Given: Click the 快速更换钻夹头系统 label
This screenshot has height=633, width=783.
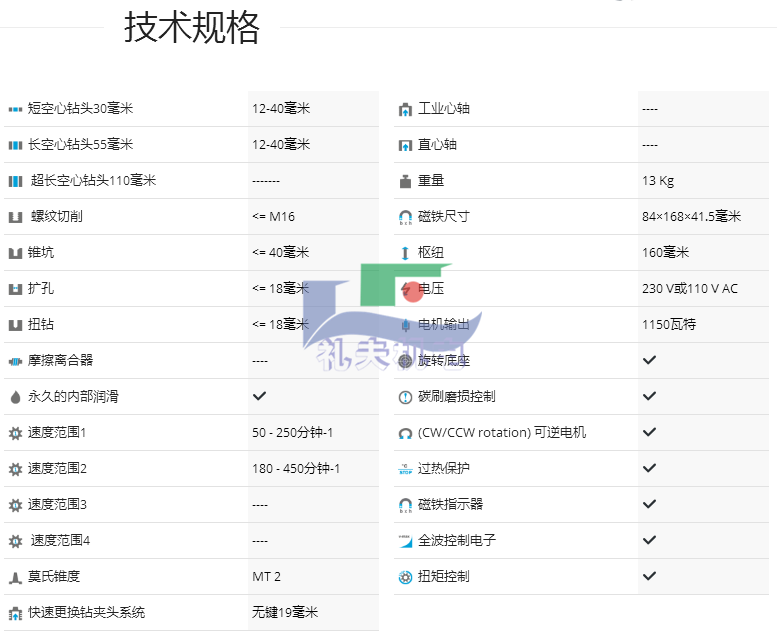Looking at the screenshot, I should 86,612.
